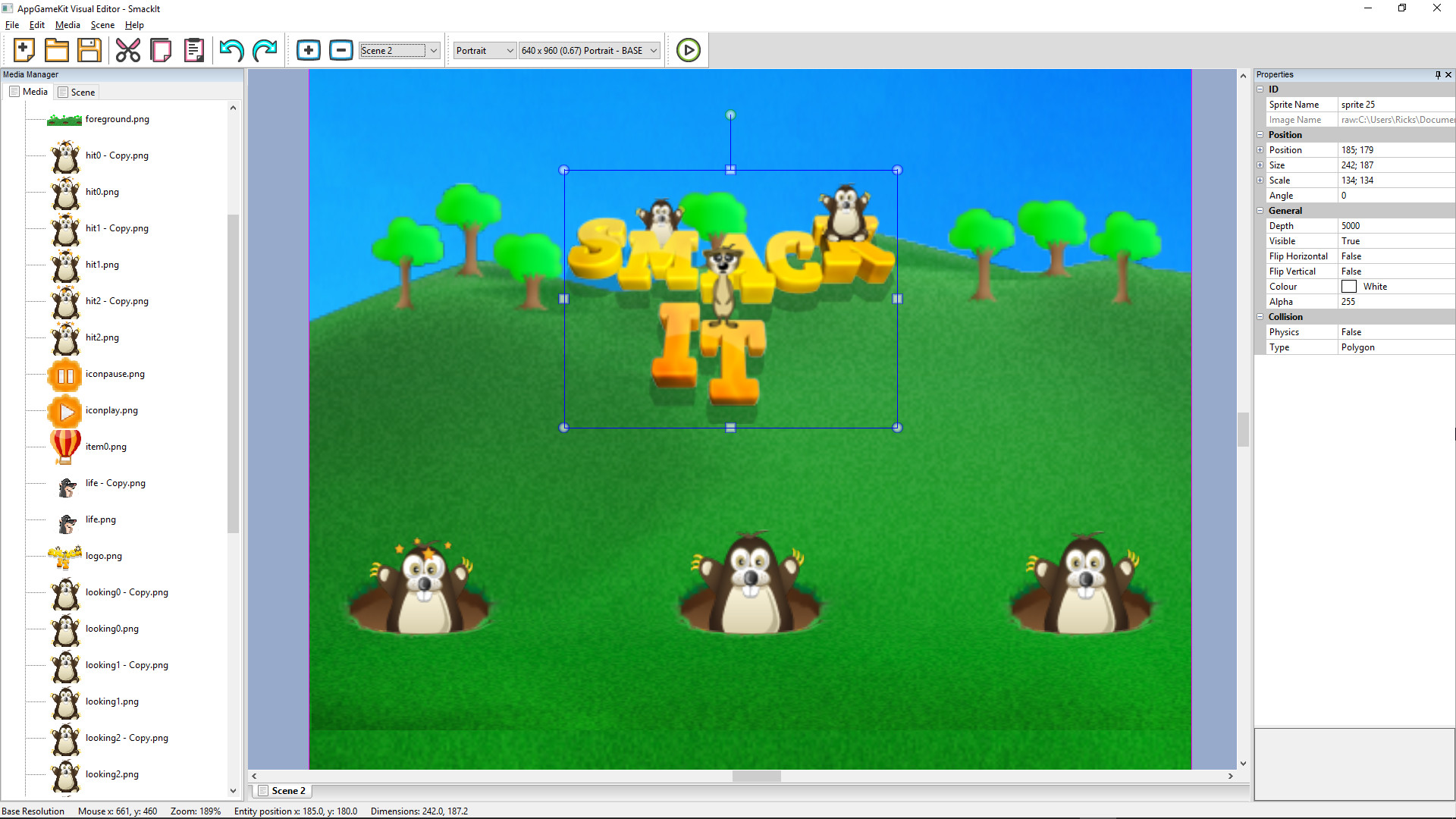The image size is (1456, 819).
Task: Open the Help menu
Action: (x=134, y=24)
